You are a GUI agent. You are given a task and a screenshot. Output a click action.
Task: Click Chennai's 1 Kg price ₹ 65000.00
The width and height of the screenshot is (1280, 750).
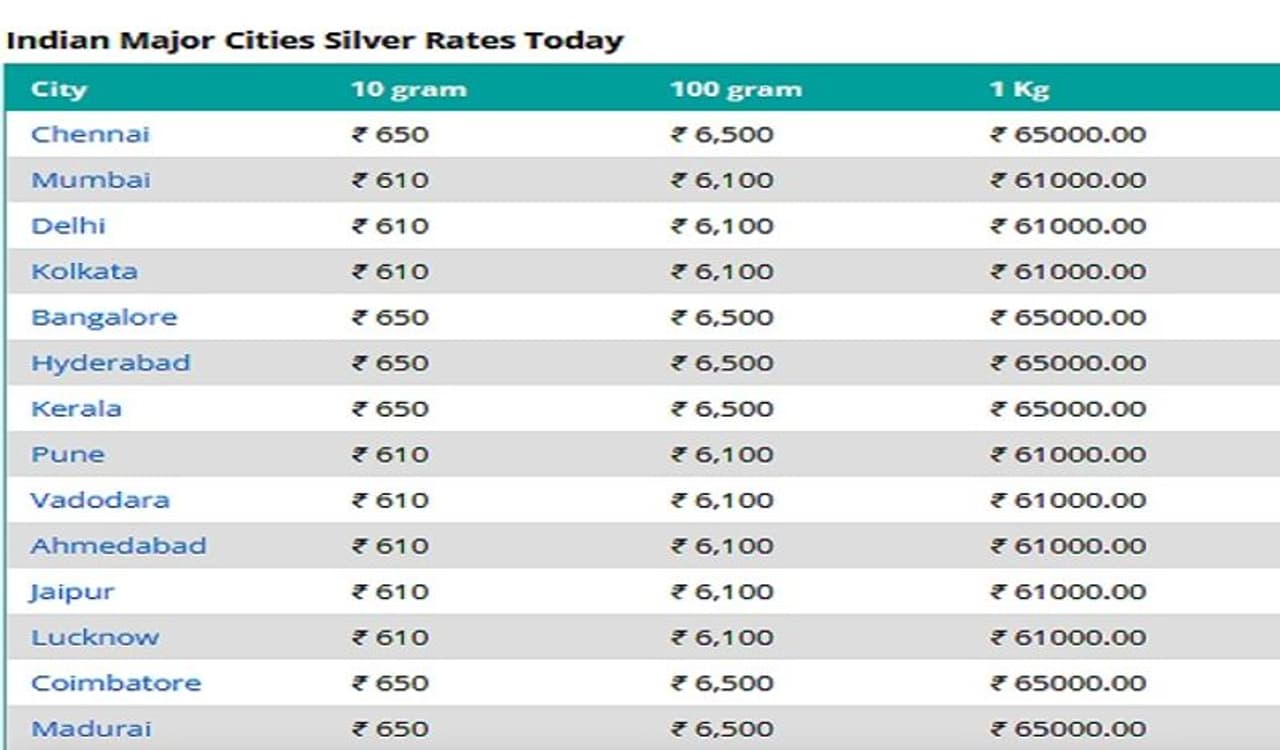pos(1068,134)
